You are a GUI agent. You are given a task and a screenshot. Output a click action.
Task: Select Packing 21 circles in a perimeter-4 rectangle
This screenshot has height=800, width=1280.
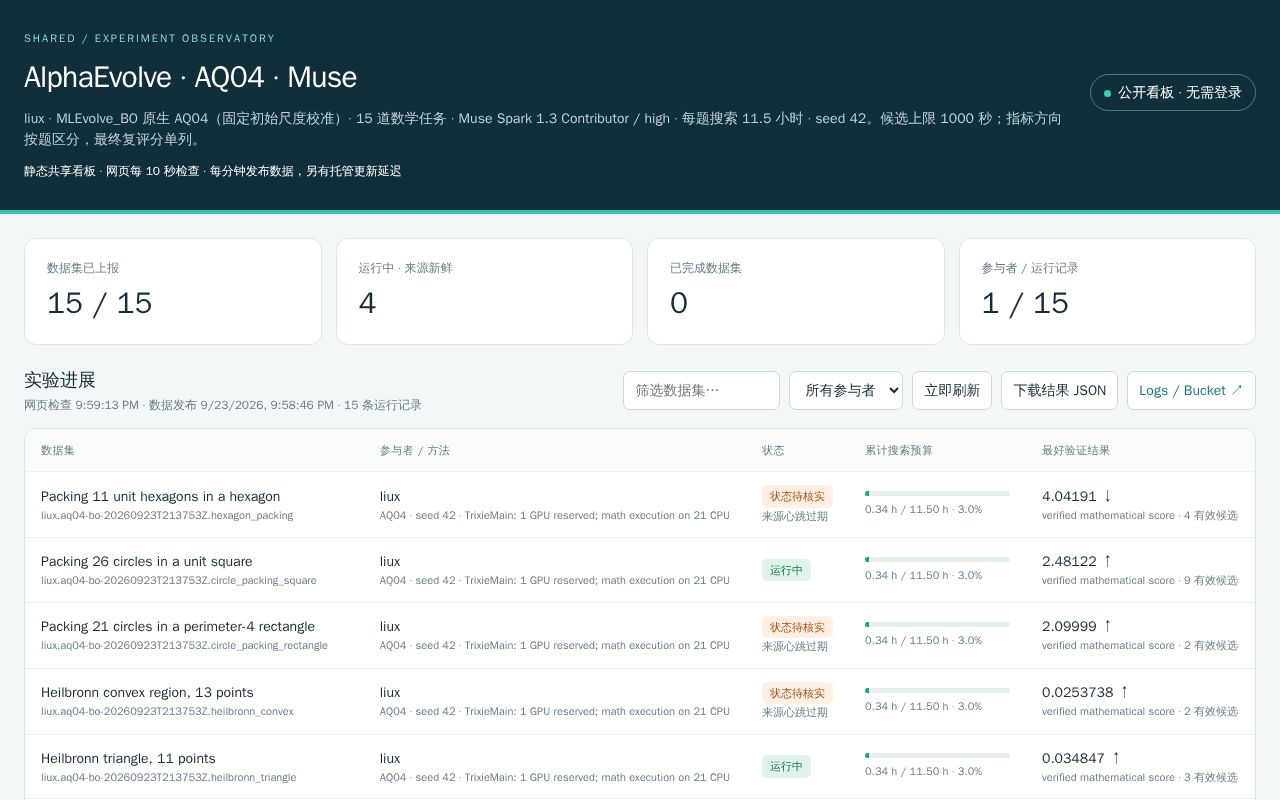pyautogui.click(x=178, y=626)
